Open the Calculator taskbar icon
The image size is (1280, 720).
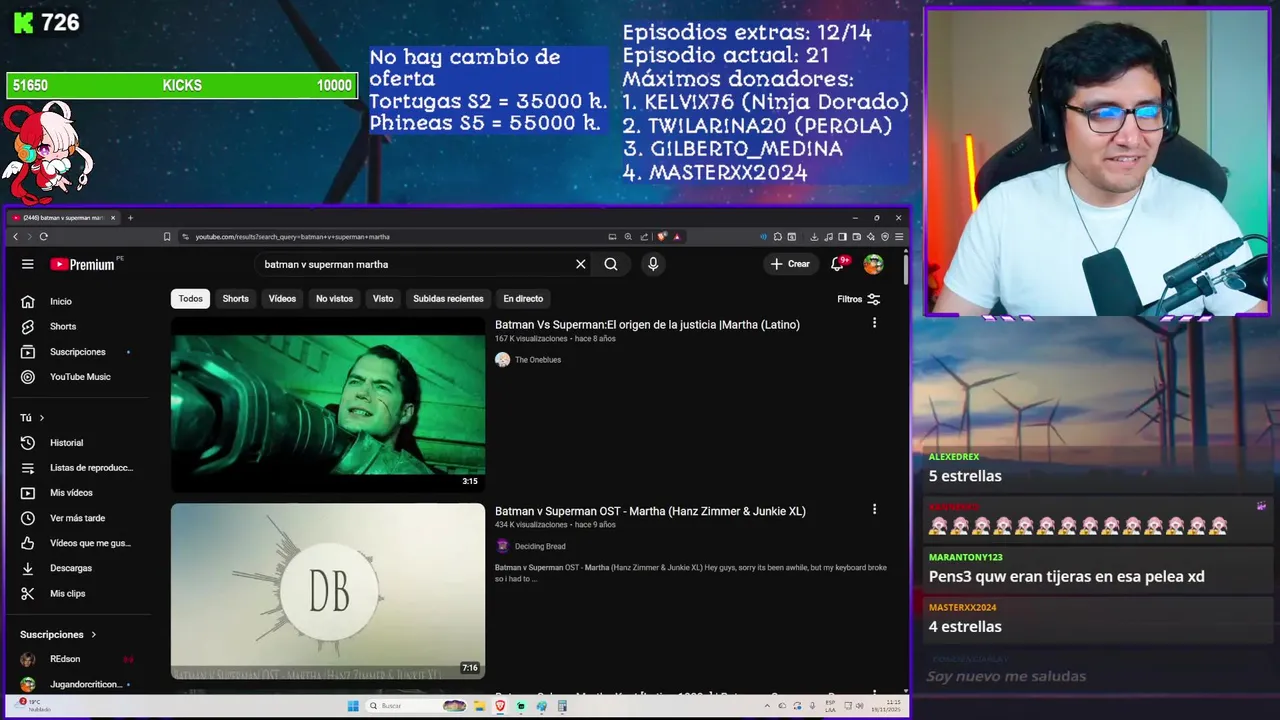563,706
